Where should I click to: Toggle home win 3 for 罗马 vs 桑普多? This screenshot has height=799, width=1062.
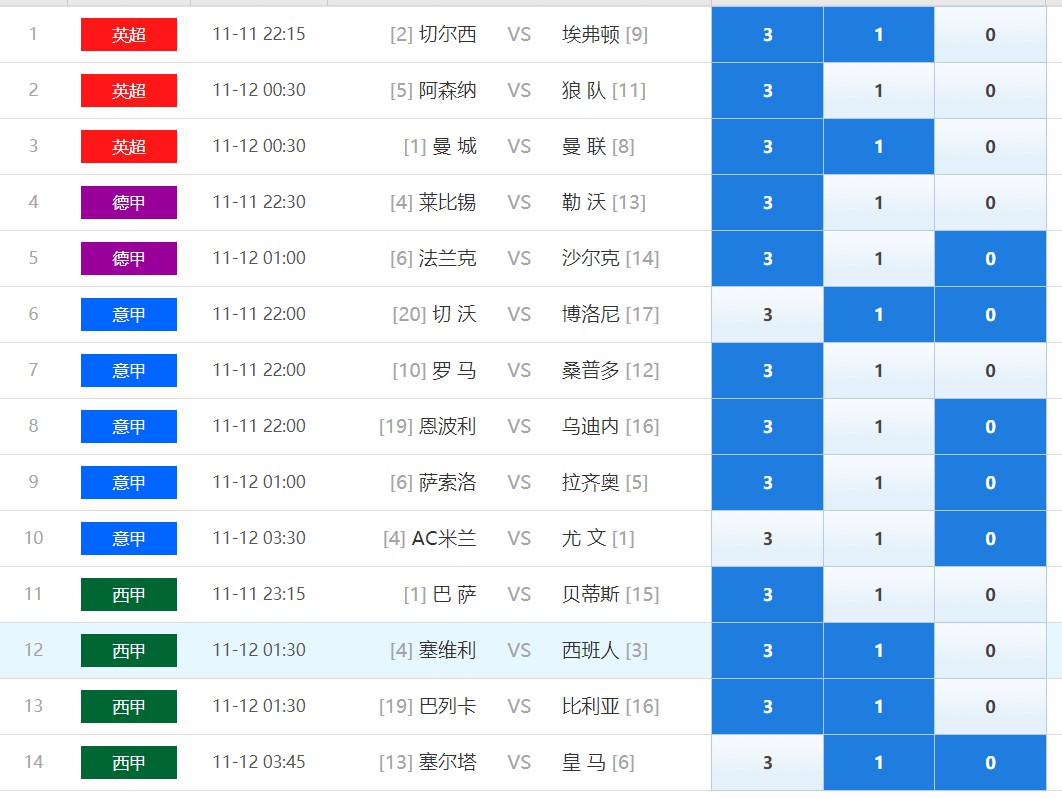(x=767, y=370)
